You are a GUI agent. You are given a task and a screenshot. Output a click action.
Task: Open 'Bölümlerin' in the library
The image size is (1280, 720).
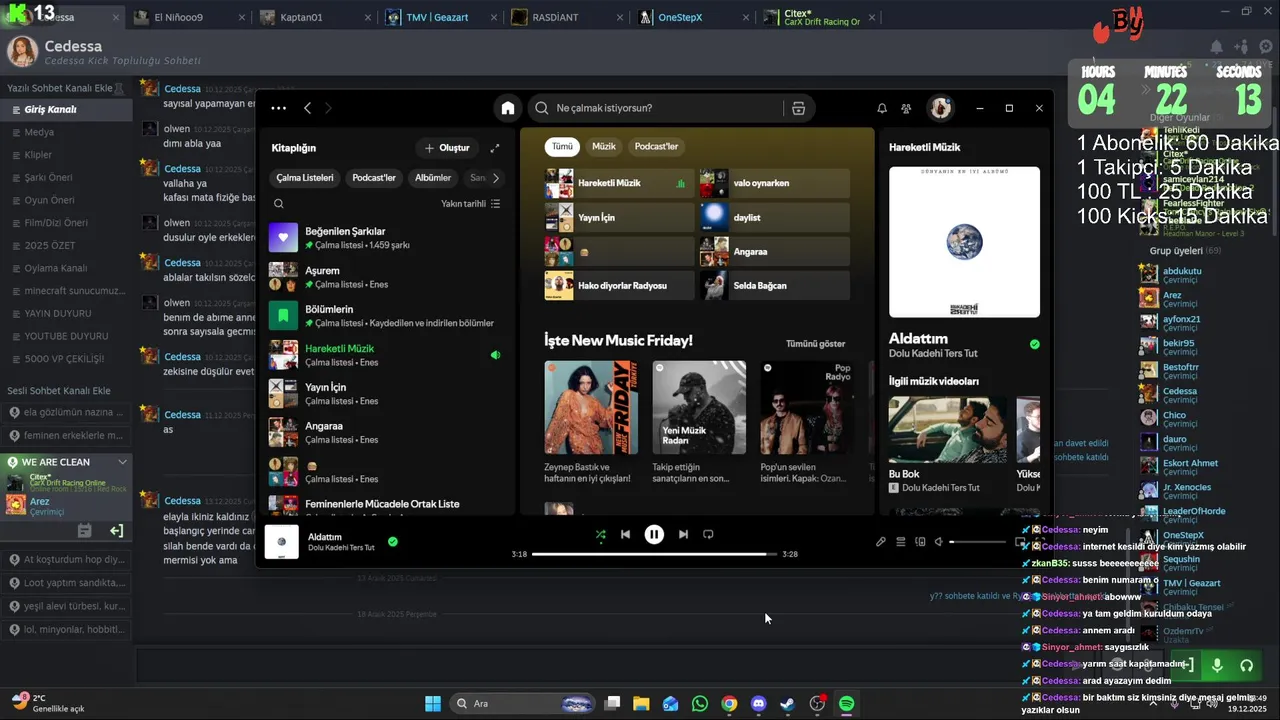coord(385,316)
